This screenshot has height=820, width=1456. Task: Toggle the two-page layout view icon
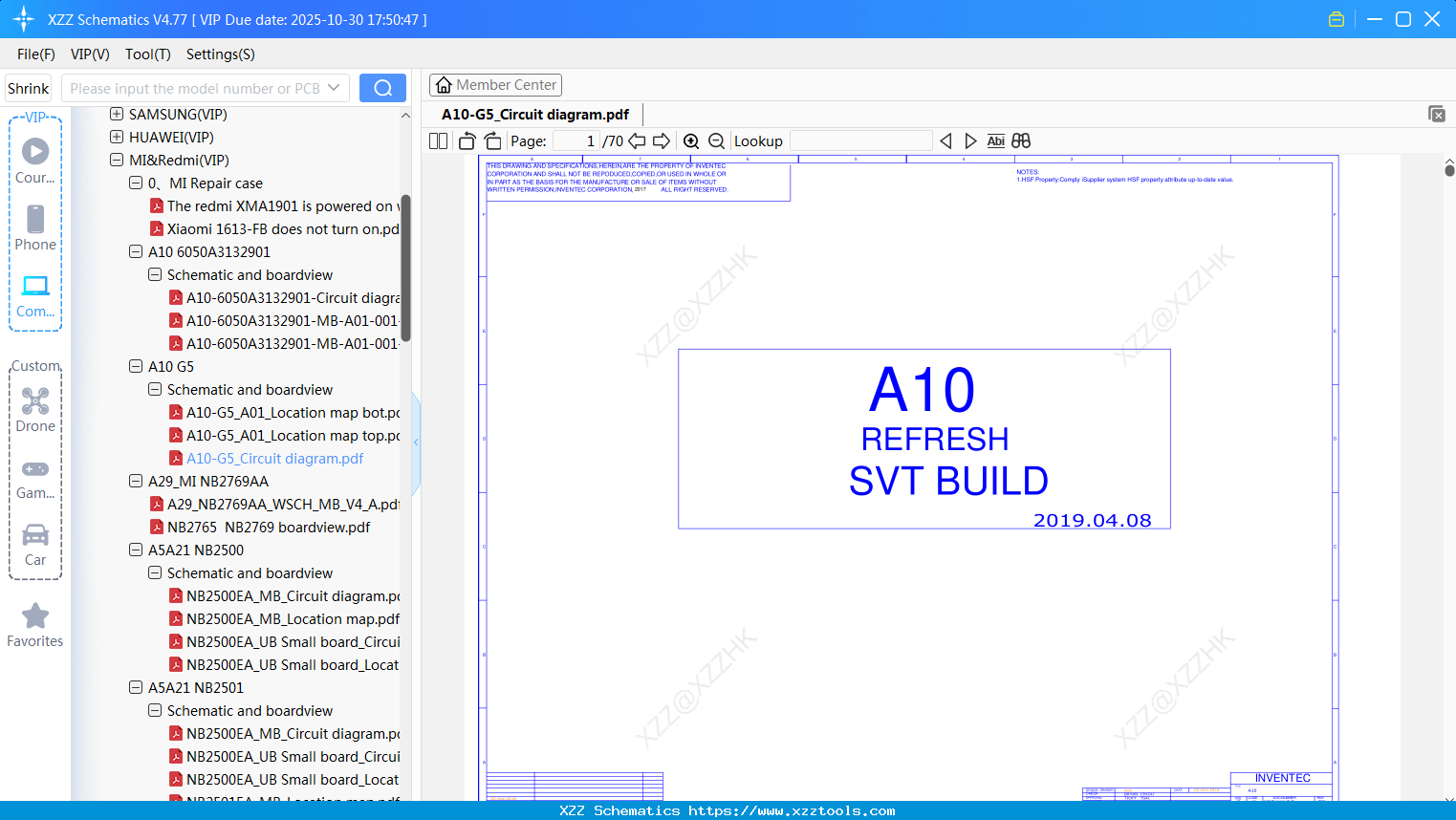[x=439, y=141]
